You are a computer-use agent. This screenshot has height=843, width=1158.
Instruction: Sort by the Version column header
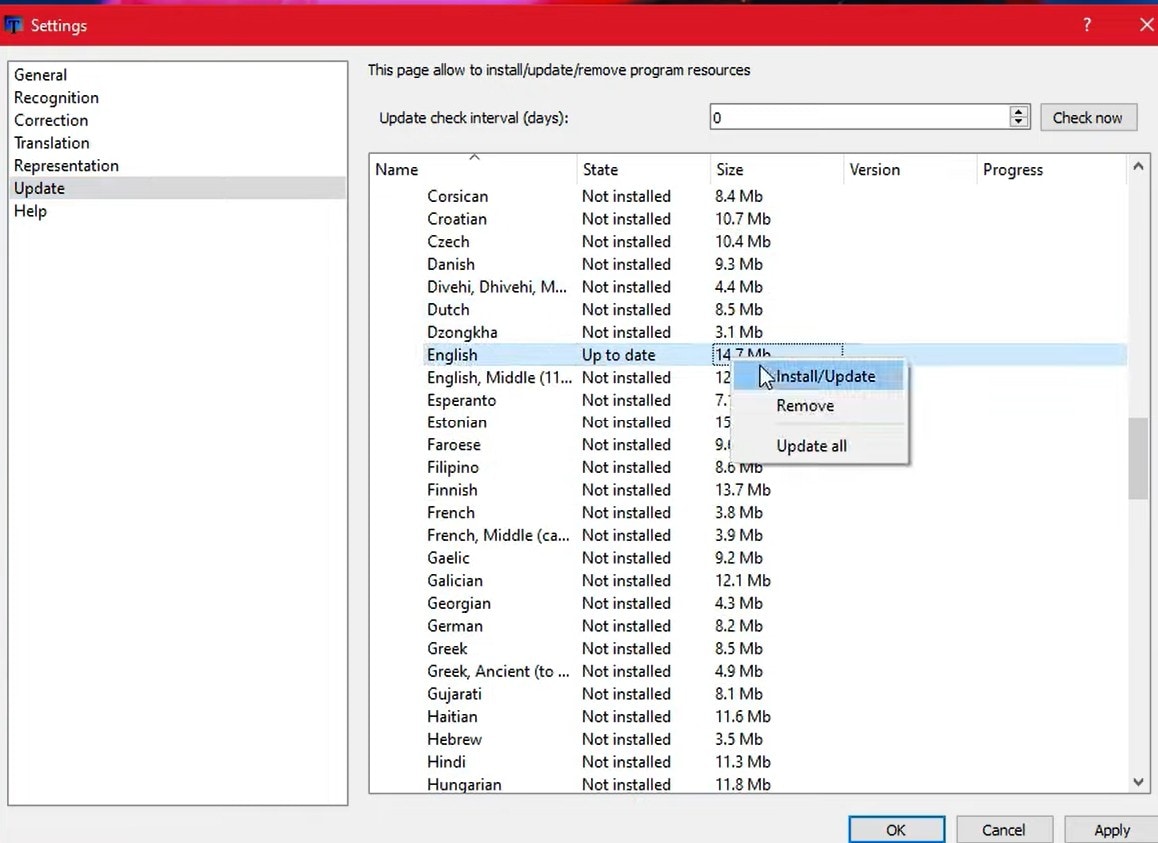pyautogui.click(x=909, y=169)
